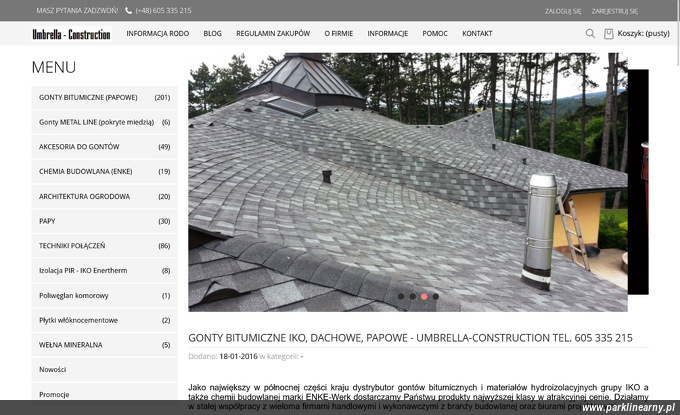Open the Informacja RODO menu item
The height and width of the screenshot is (415, 680).
pos(157,33)
